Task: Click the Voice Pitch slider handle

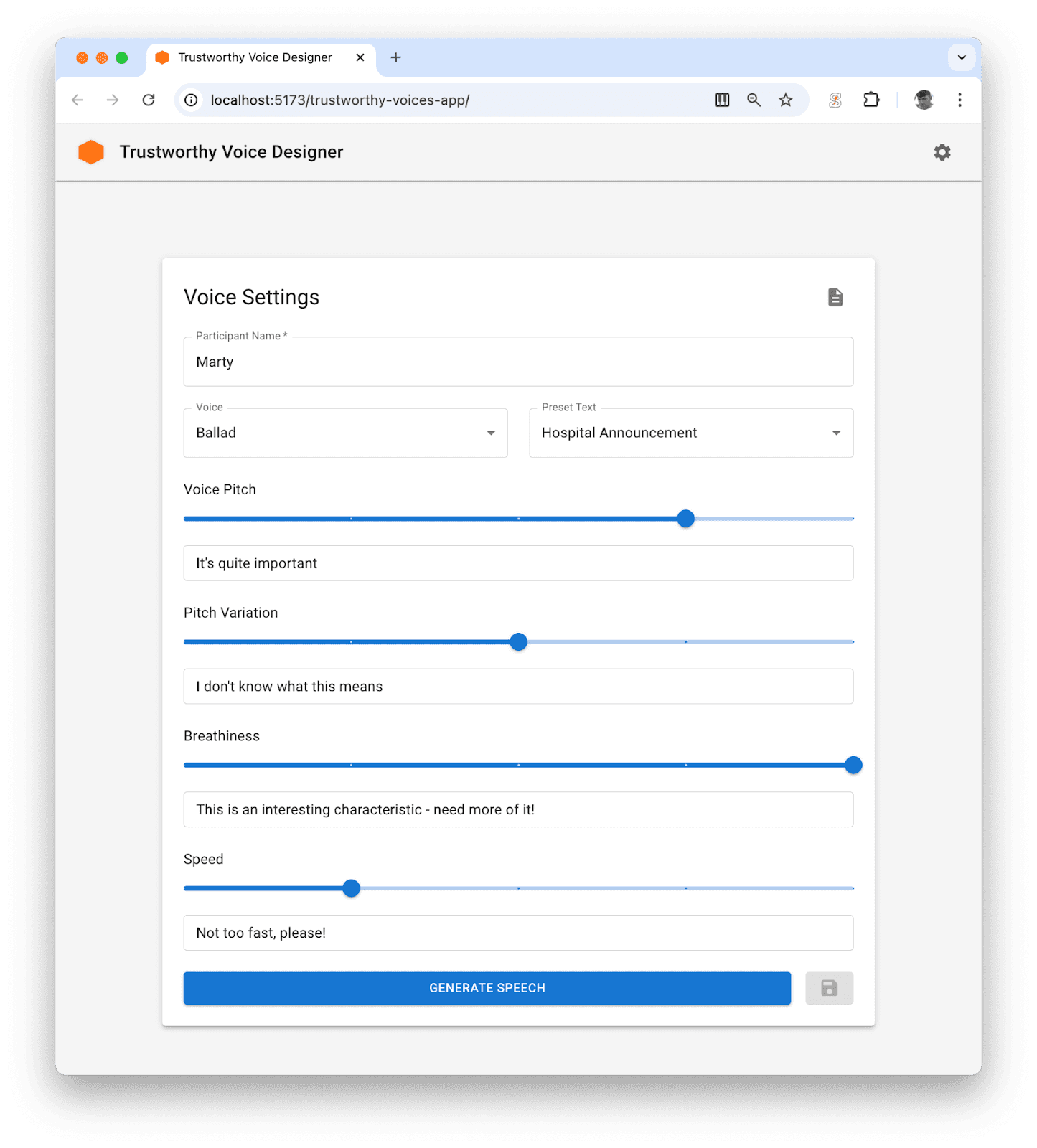Action: click(x=685, y=519)
